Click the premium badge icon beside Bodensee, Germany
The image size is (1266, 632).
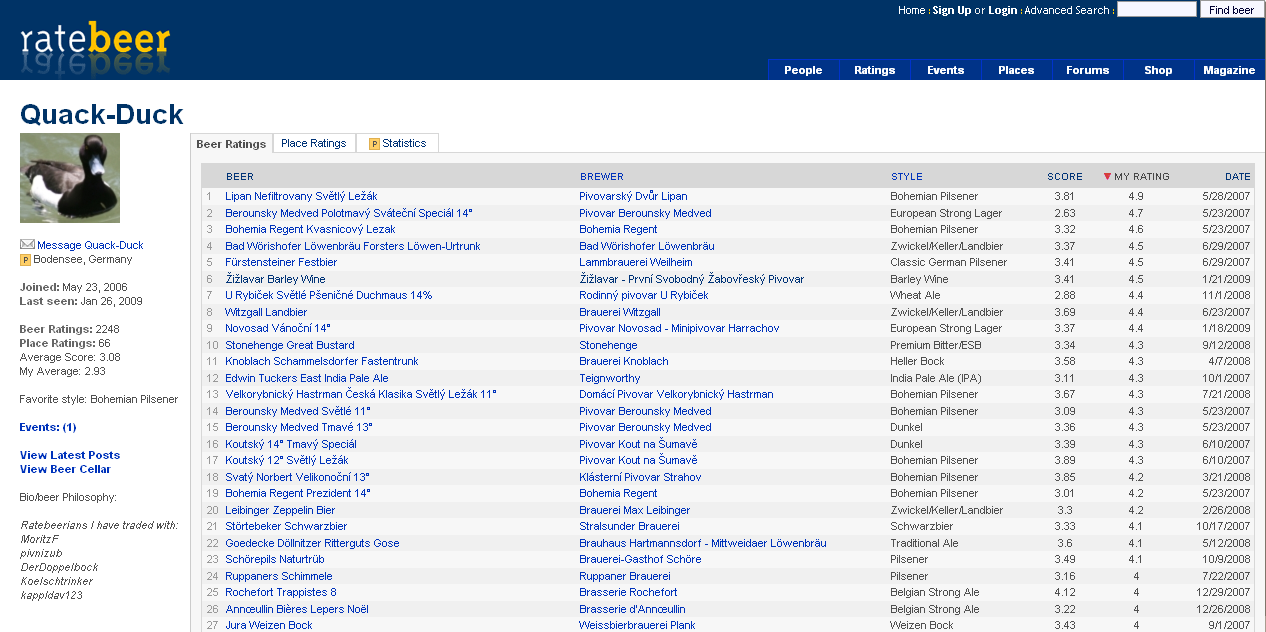25,260
